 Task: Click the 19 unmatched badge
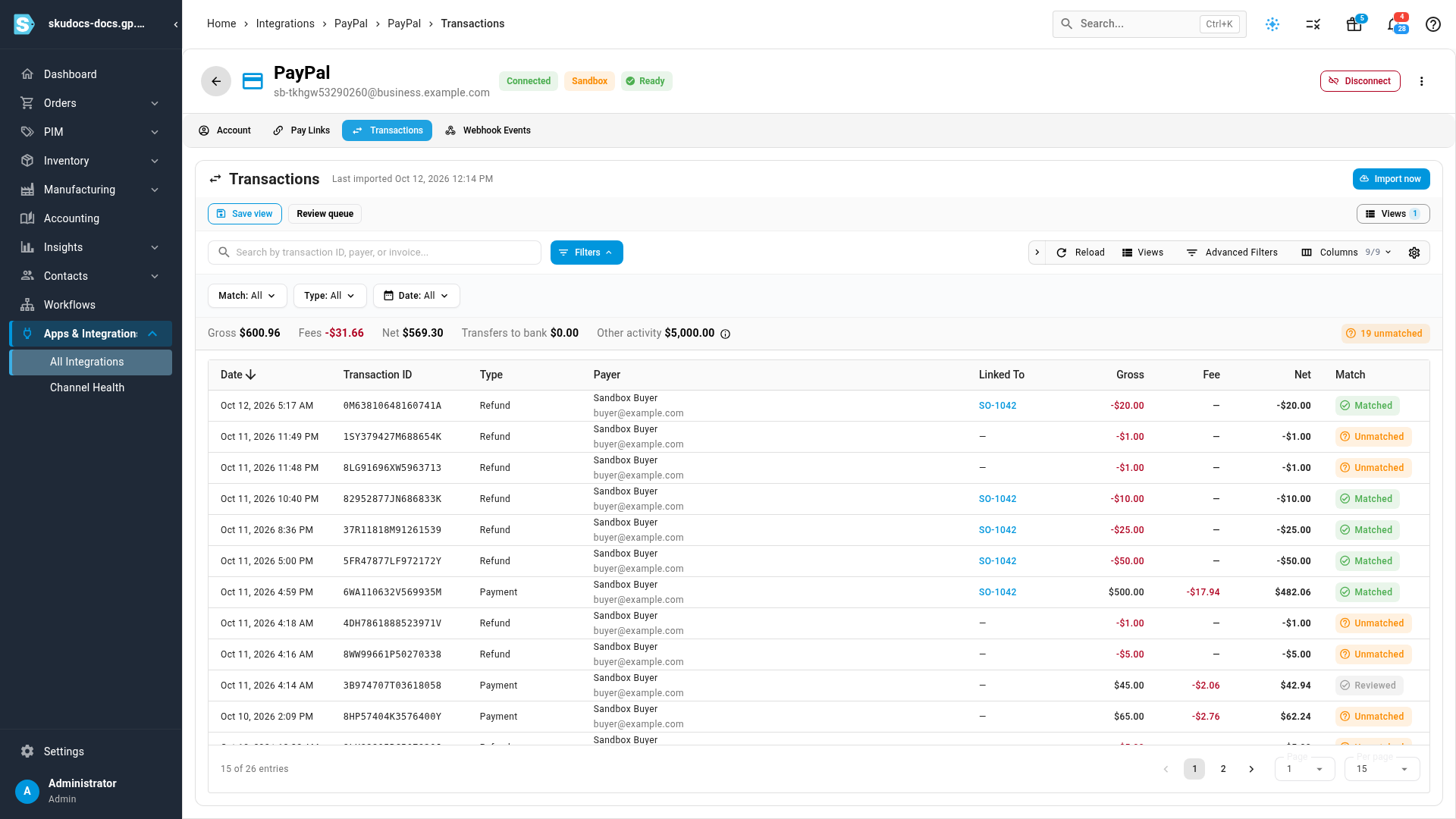[x=1385, y=334]
